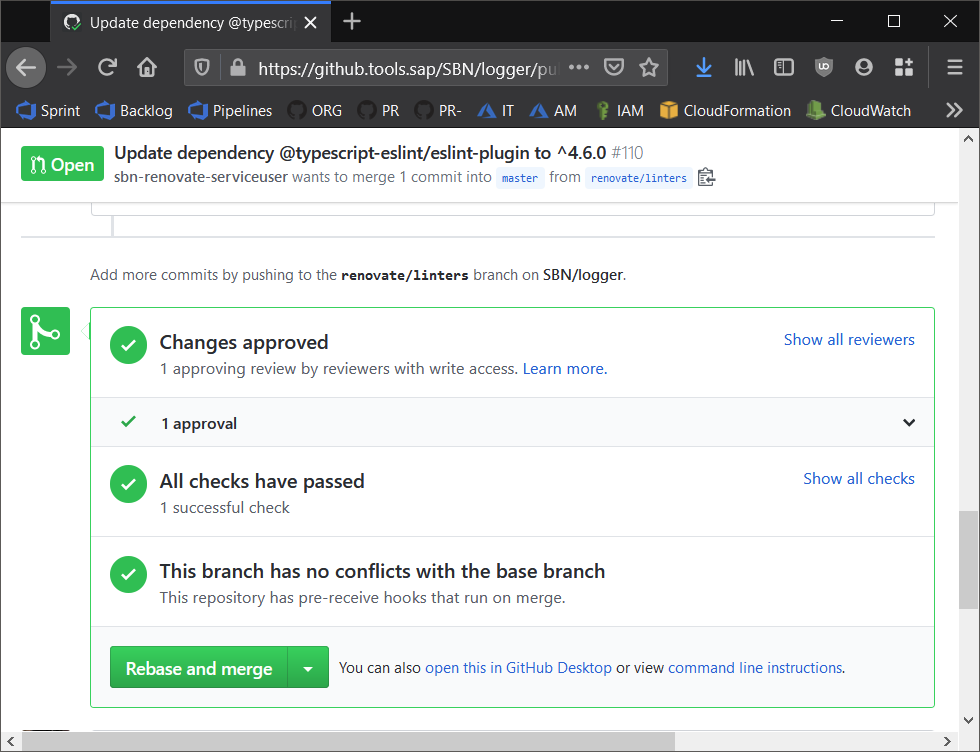
Task: Copy the renovate/linters branch name
Action: click(706, 176)
